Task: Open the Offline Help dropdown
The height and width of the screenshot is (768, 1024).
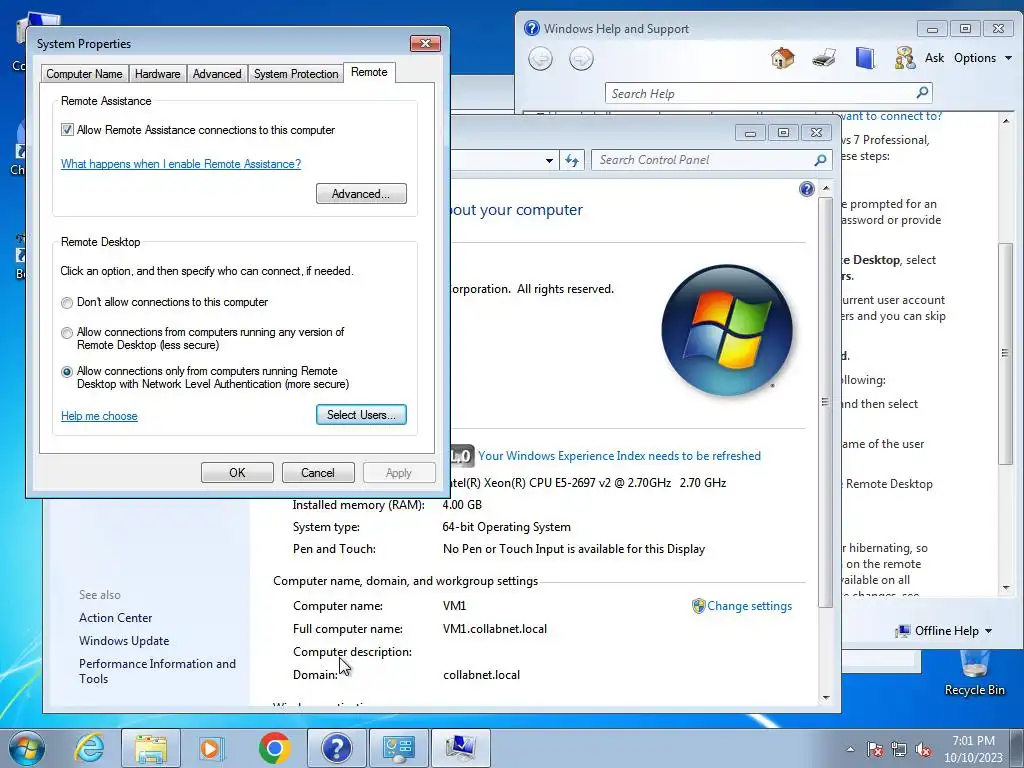Action: coord(944,631)
